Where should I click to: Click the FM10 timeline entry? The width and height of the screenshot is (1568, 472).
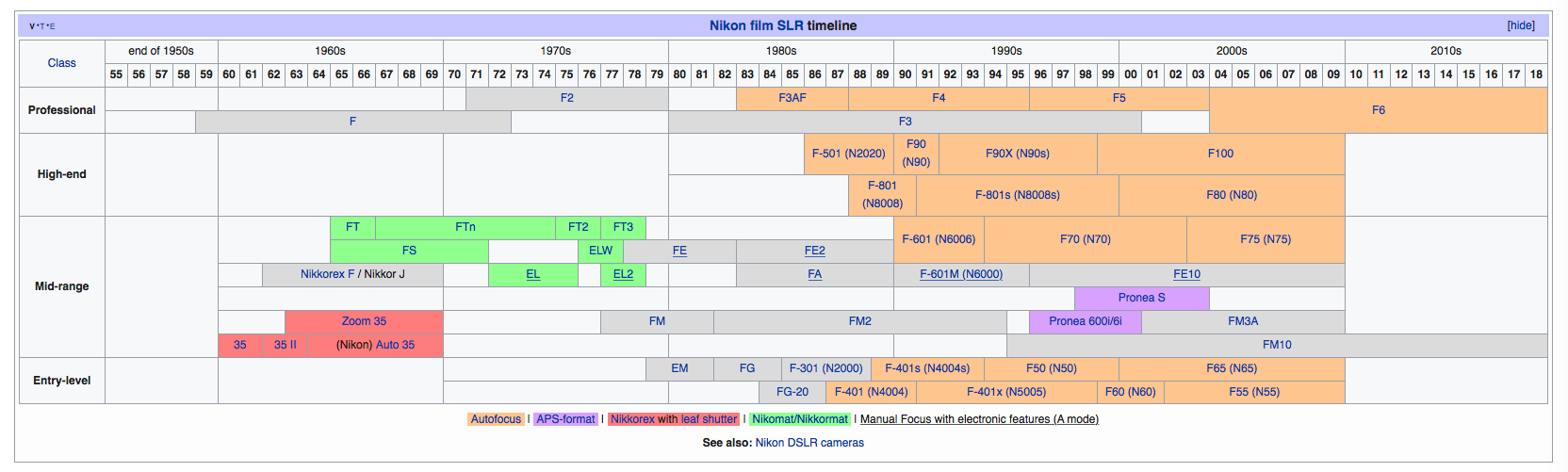click(x=1276, y=345)
